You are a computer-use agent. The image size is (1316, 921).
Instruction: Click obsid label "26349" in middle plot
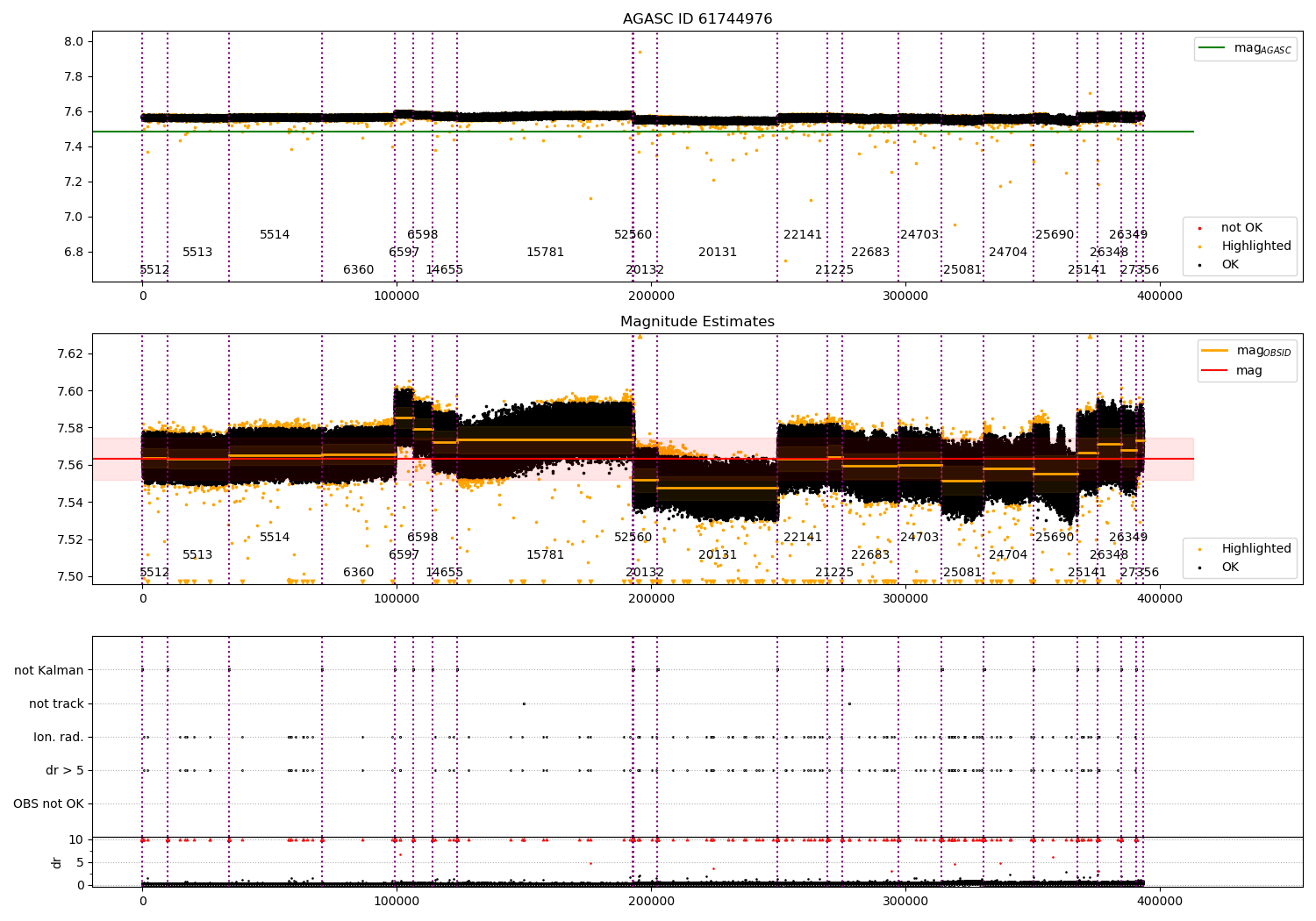pyautogui.click(x=1128, y=538)
